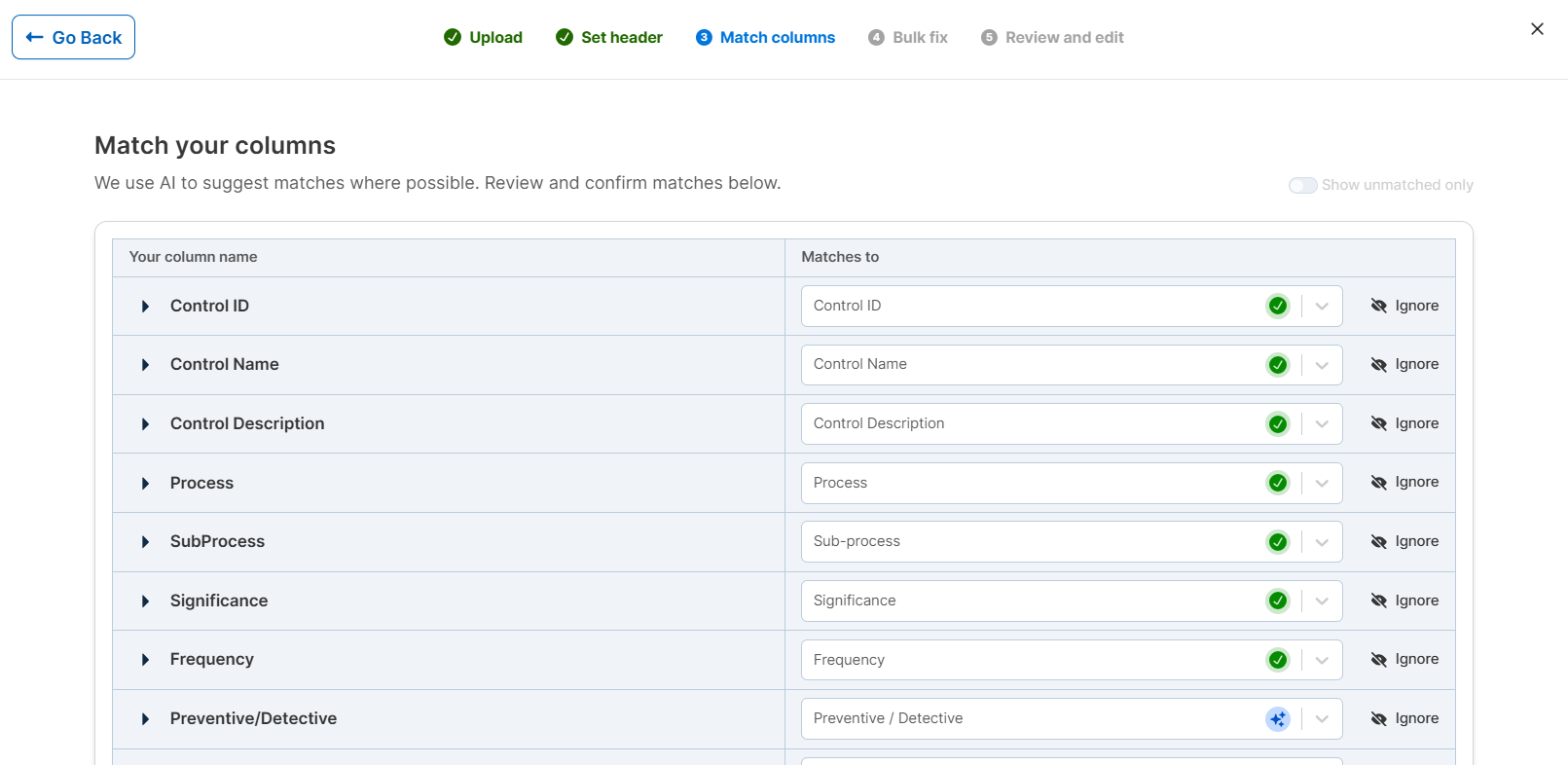Jump to the Bulk fix step
Screen dimensions: 1568x765
pos(908,37)
